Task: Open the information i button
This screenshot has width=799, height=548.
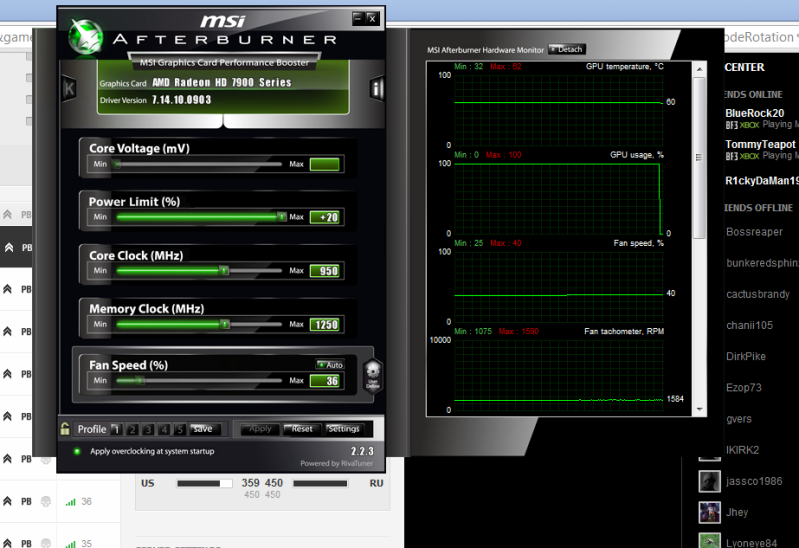Action: [378, 88]
